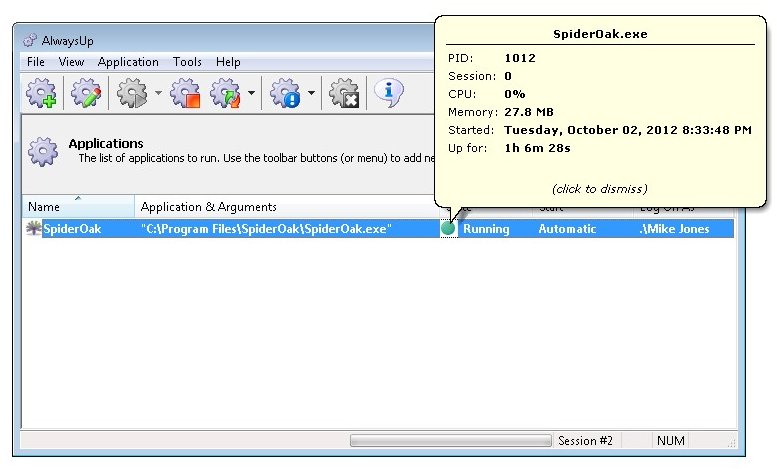Click the SpiderOak.exe tooltip title
777x469 pixels.
(600, 34)
